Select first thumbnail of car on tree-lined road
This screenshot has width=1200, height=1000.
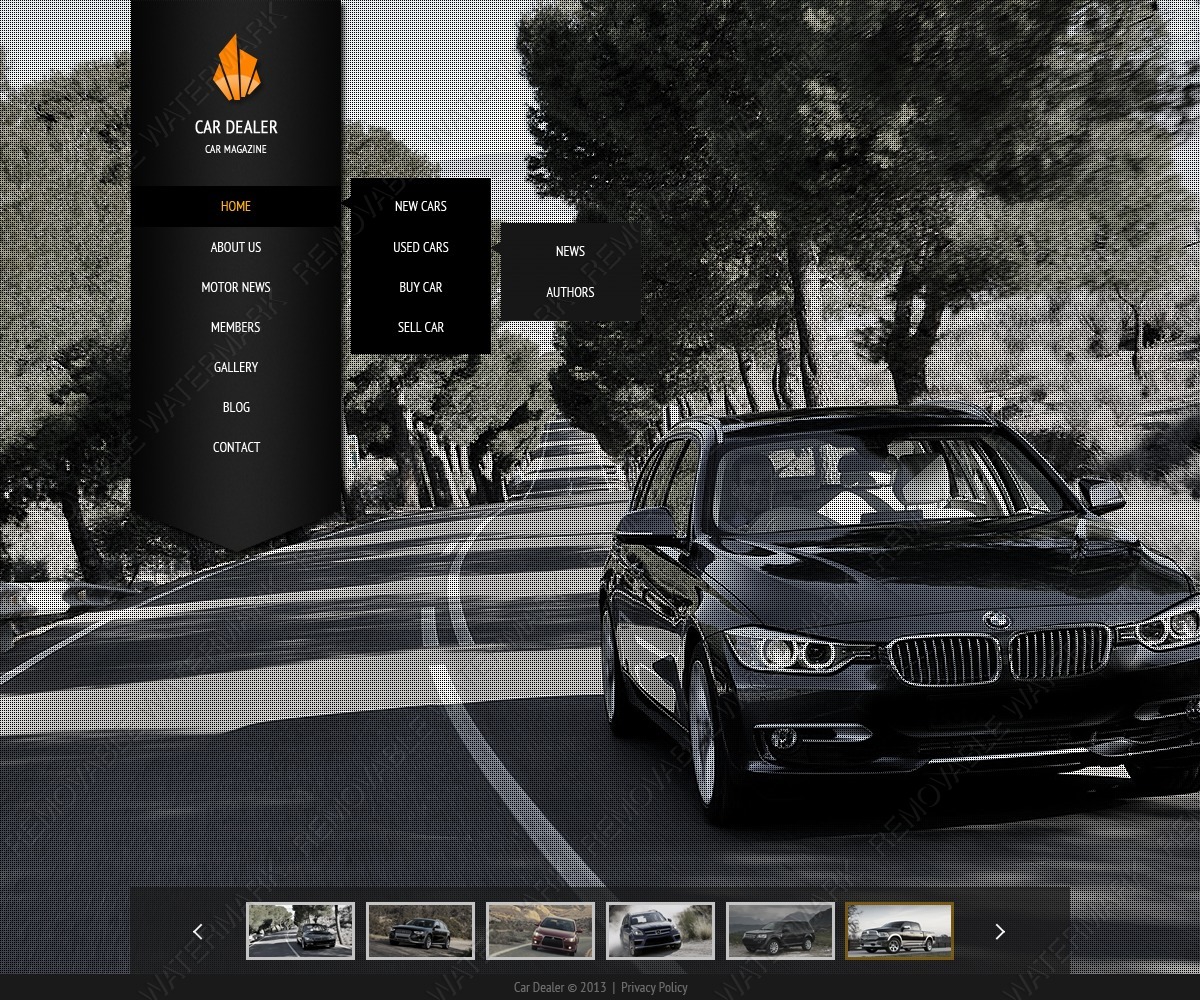pyautogui.click(x=300, y=931)
